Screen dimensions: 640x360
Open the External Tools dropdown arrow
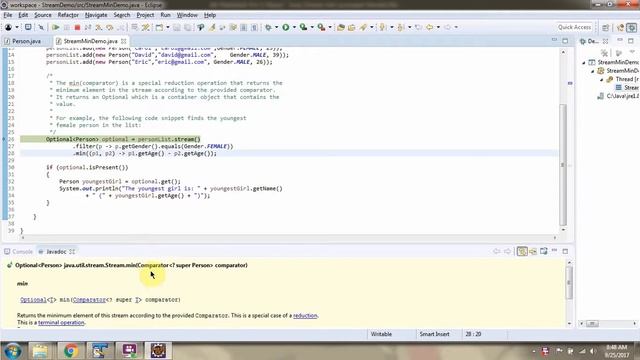pos(330,27)
